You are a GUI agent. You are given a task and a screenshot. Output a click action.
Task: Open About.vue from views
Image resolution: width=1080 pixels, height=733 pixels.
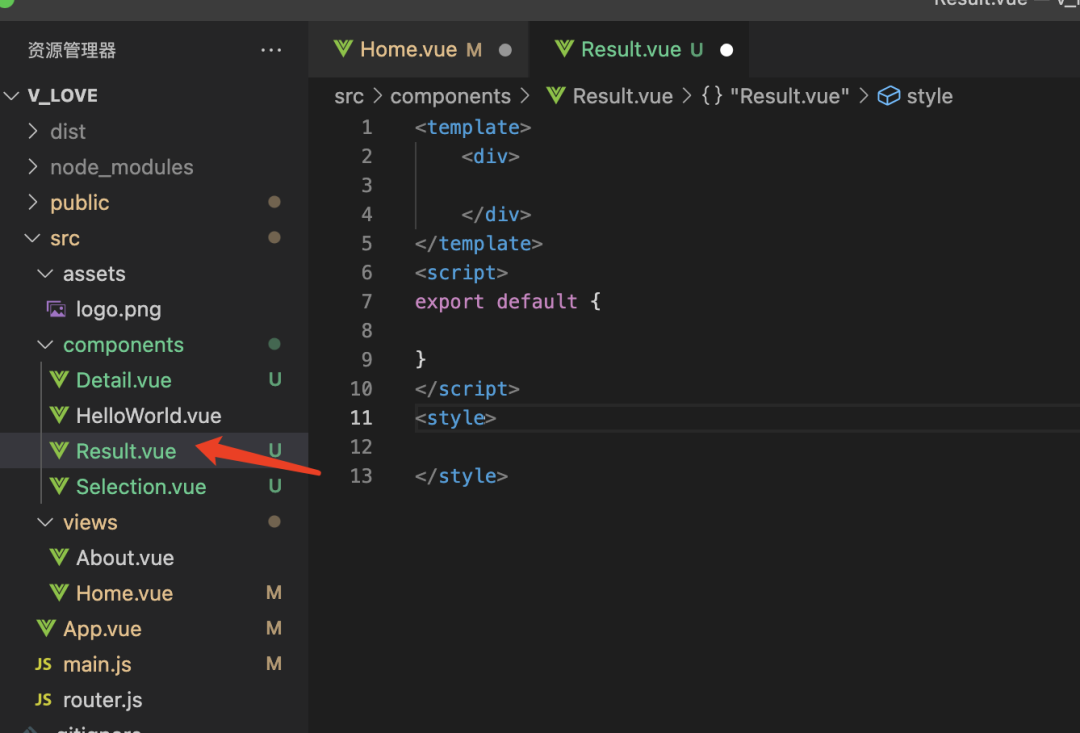[x=154, y=558]
